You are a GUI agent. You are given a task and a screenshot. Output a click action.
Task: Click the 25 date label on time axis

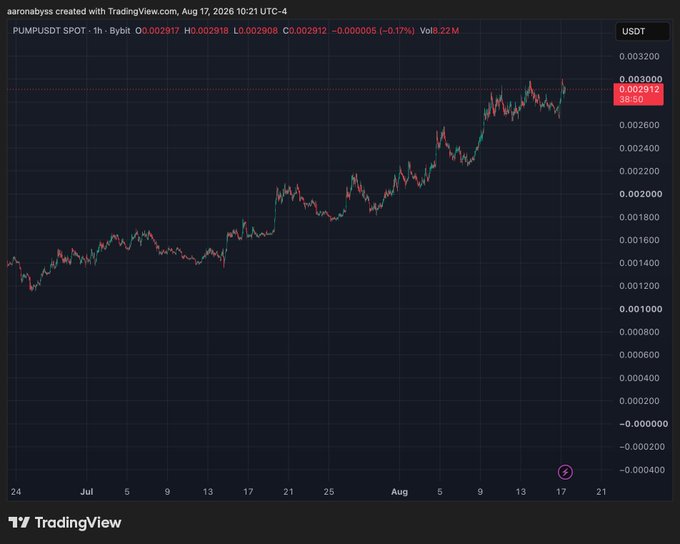(329, 492)
